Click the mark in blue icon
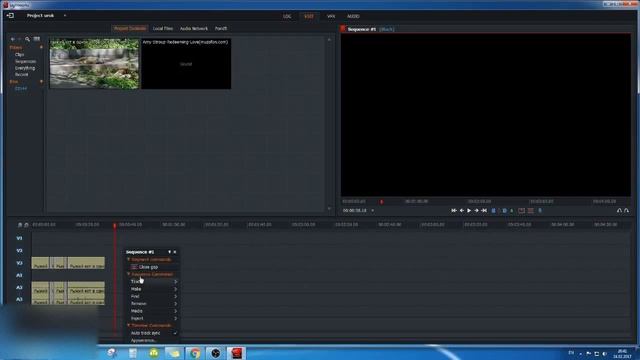 pyautogui.click(x=493, y=211)
